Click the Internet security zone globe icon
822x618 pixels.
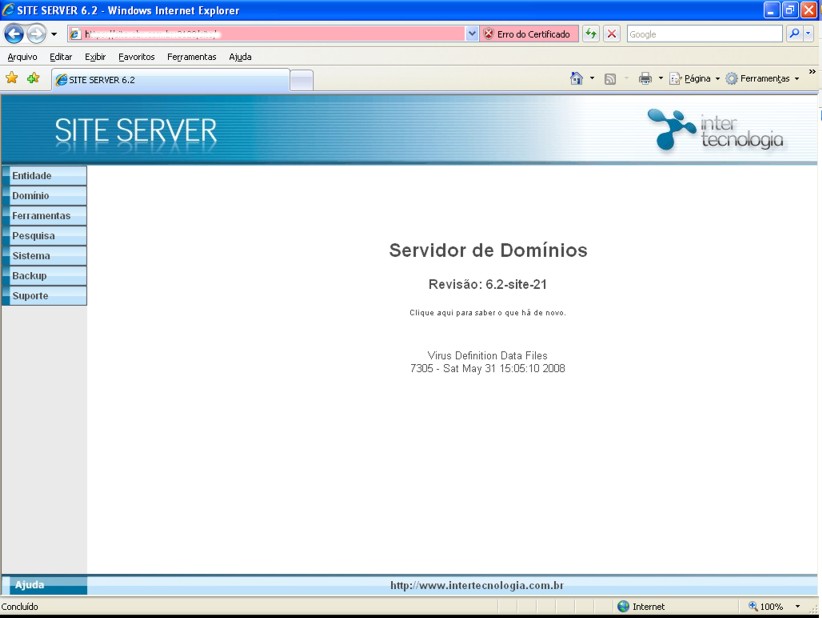click(x=623, y=606)
